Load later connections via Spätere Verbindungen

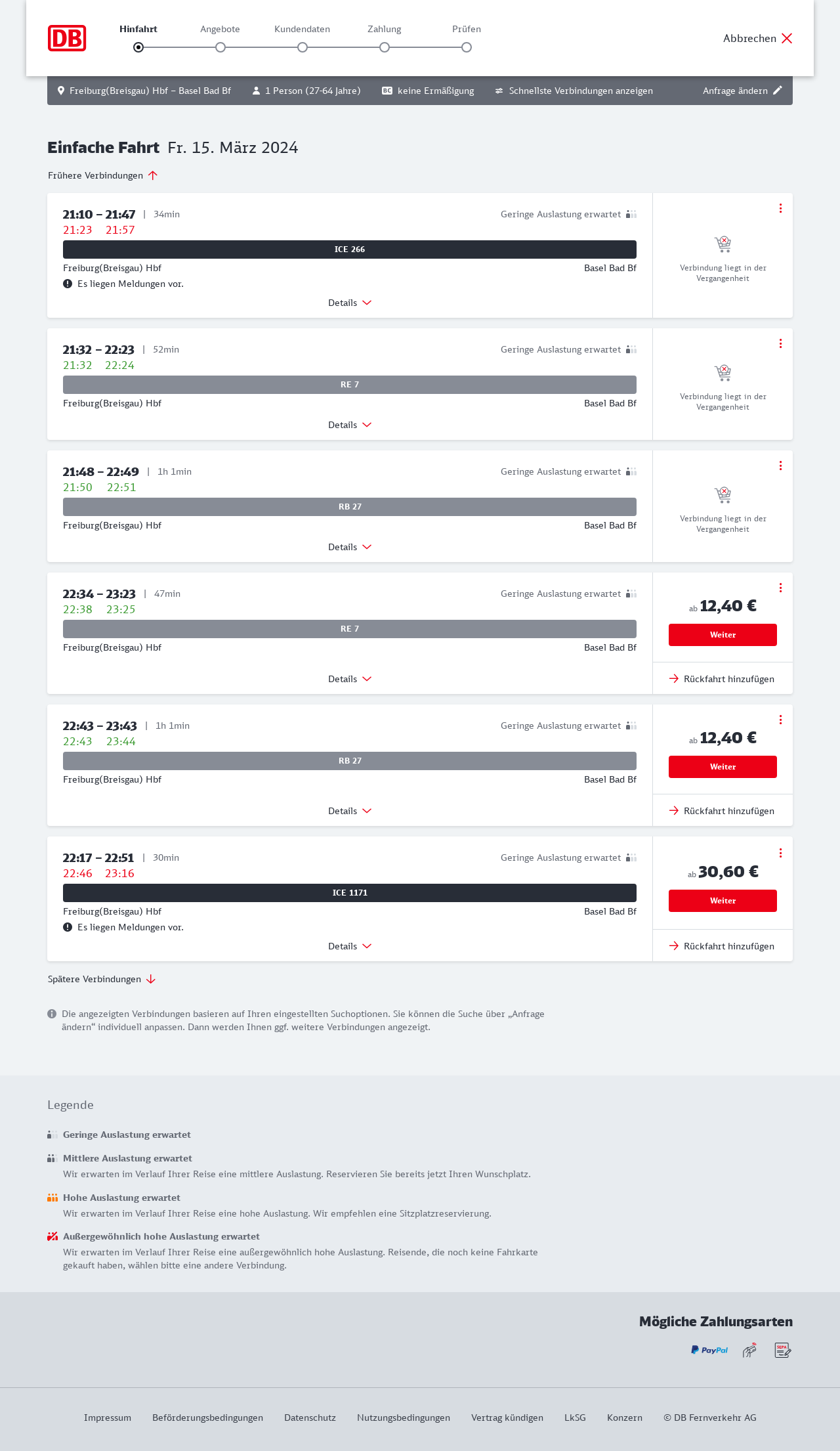click(102, 979)
